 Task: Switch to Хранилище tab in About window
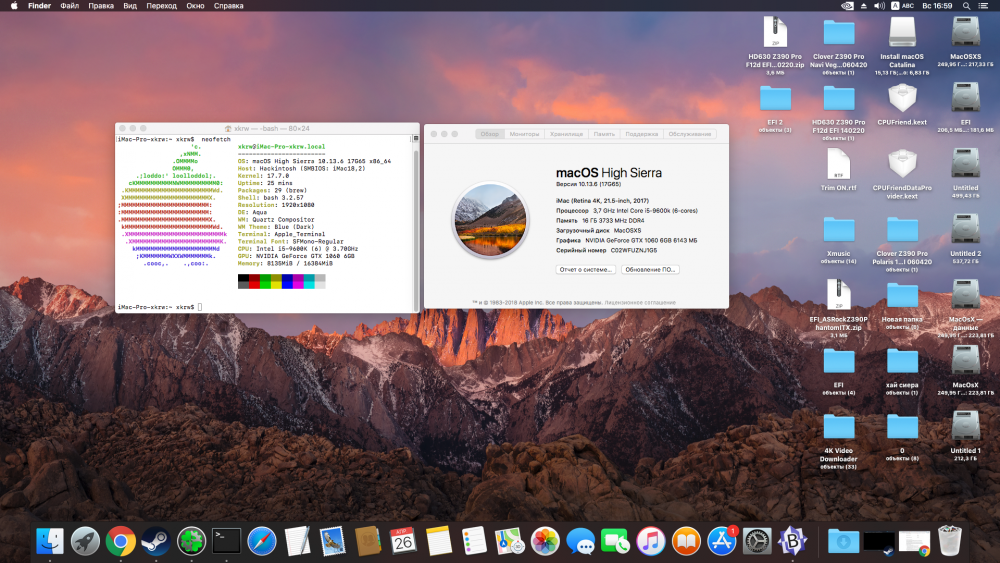[x=566, y=134]
